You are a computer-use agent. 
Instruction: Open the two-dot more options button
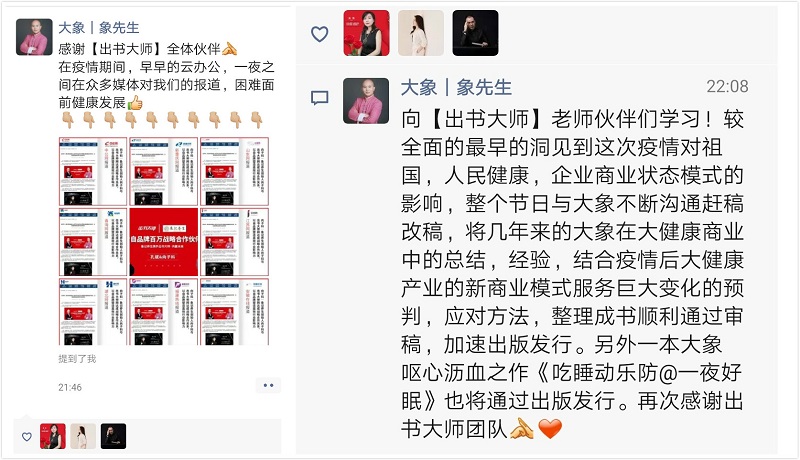[268, 386]
